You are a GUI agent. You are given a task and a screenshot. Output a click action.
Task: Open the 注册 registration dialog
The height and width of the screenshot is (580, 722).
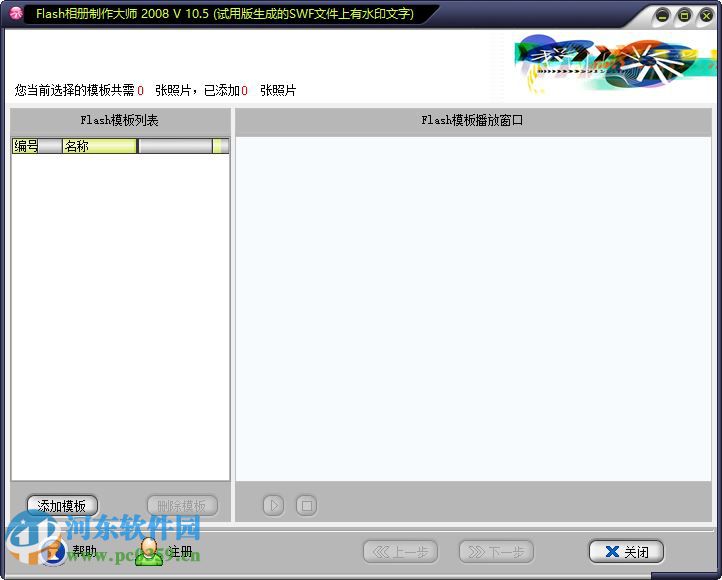click(164, 551)
